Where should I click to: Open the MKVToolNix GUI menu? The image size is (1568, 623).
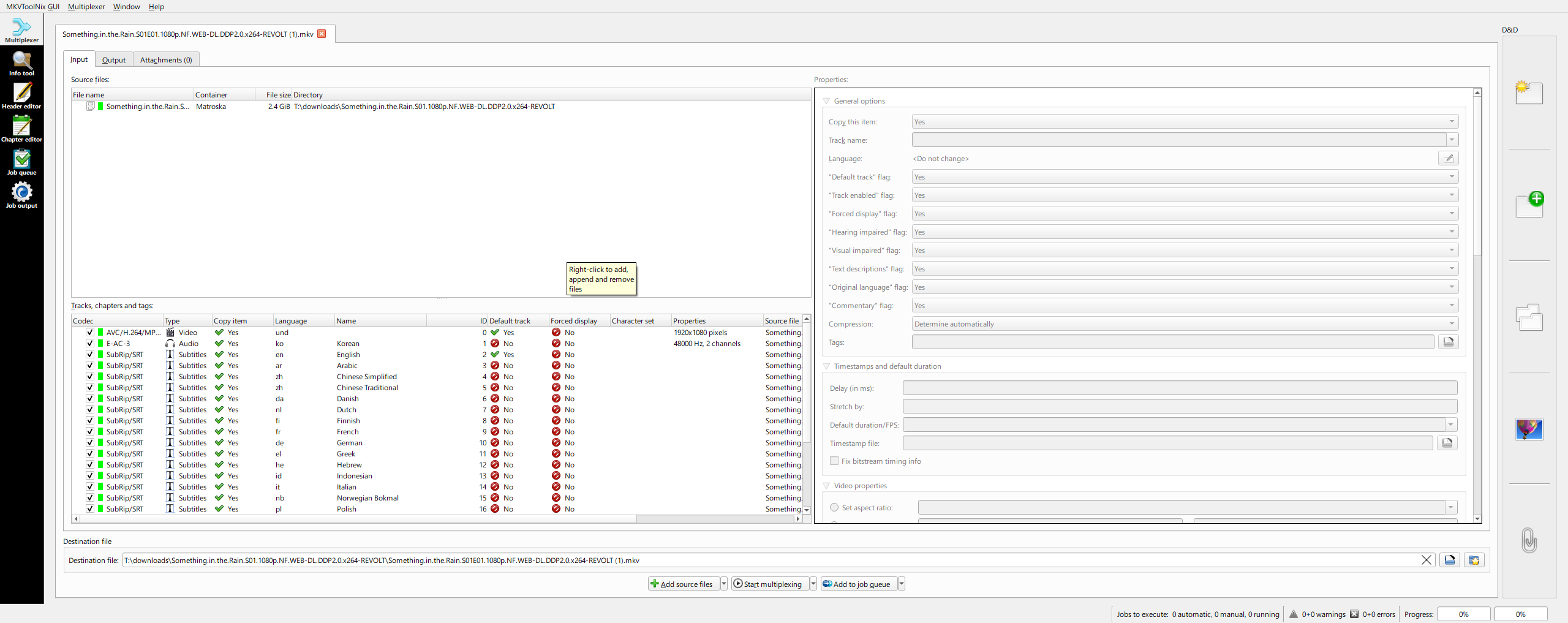(33, 6)
